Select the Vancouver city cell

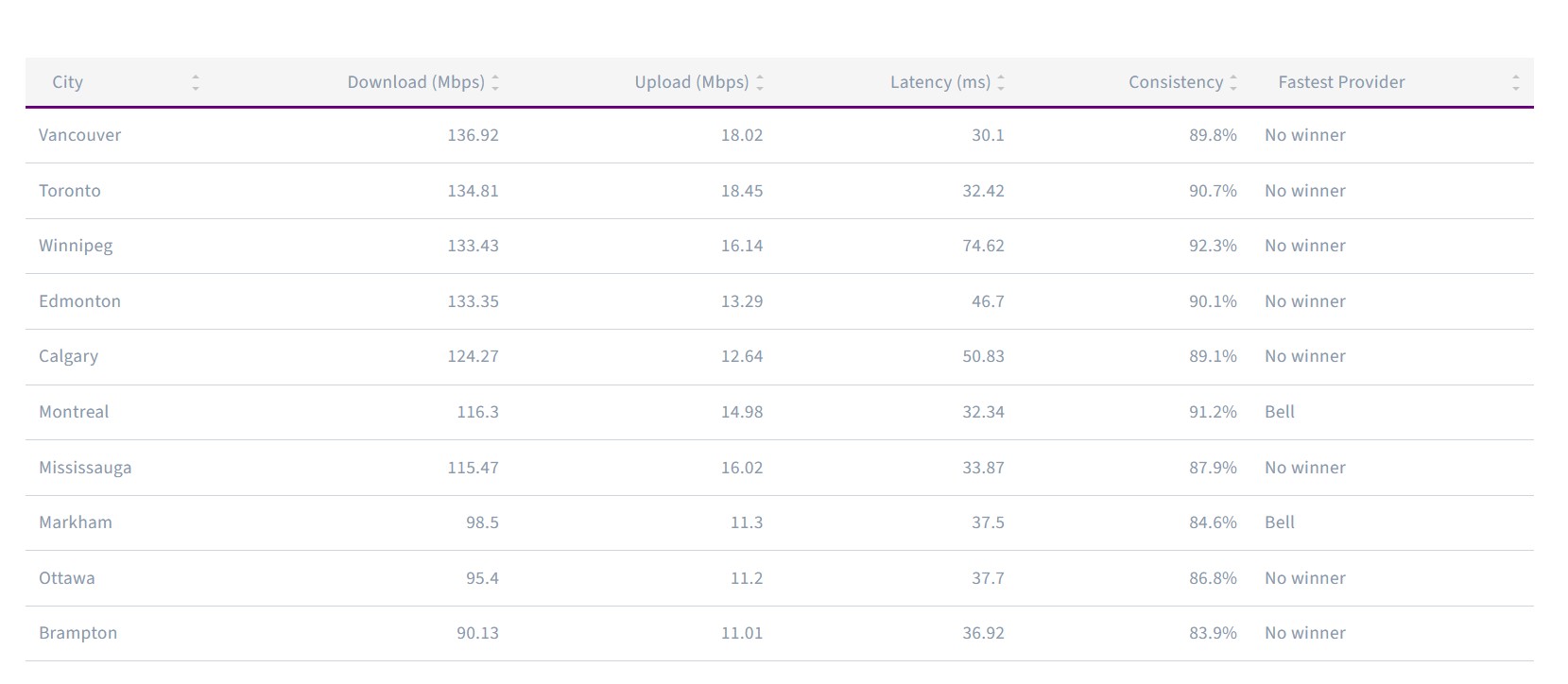click(79, 135)
